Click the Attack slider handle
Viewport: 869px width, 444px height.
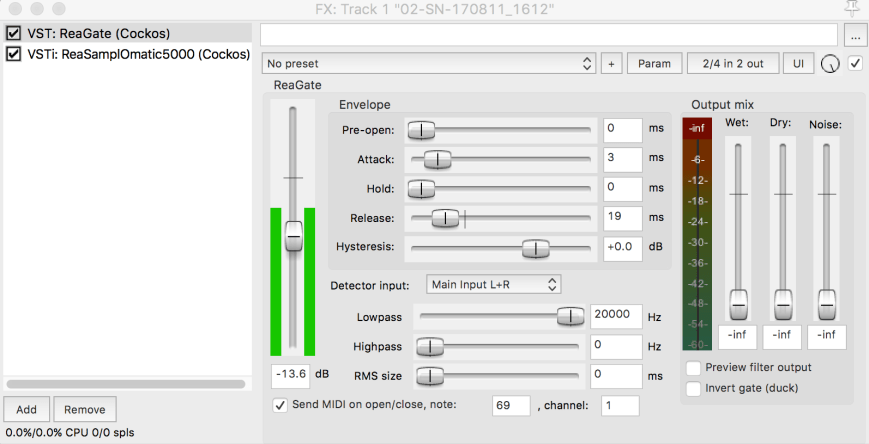click(438, 158)
